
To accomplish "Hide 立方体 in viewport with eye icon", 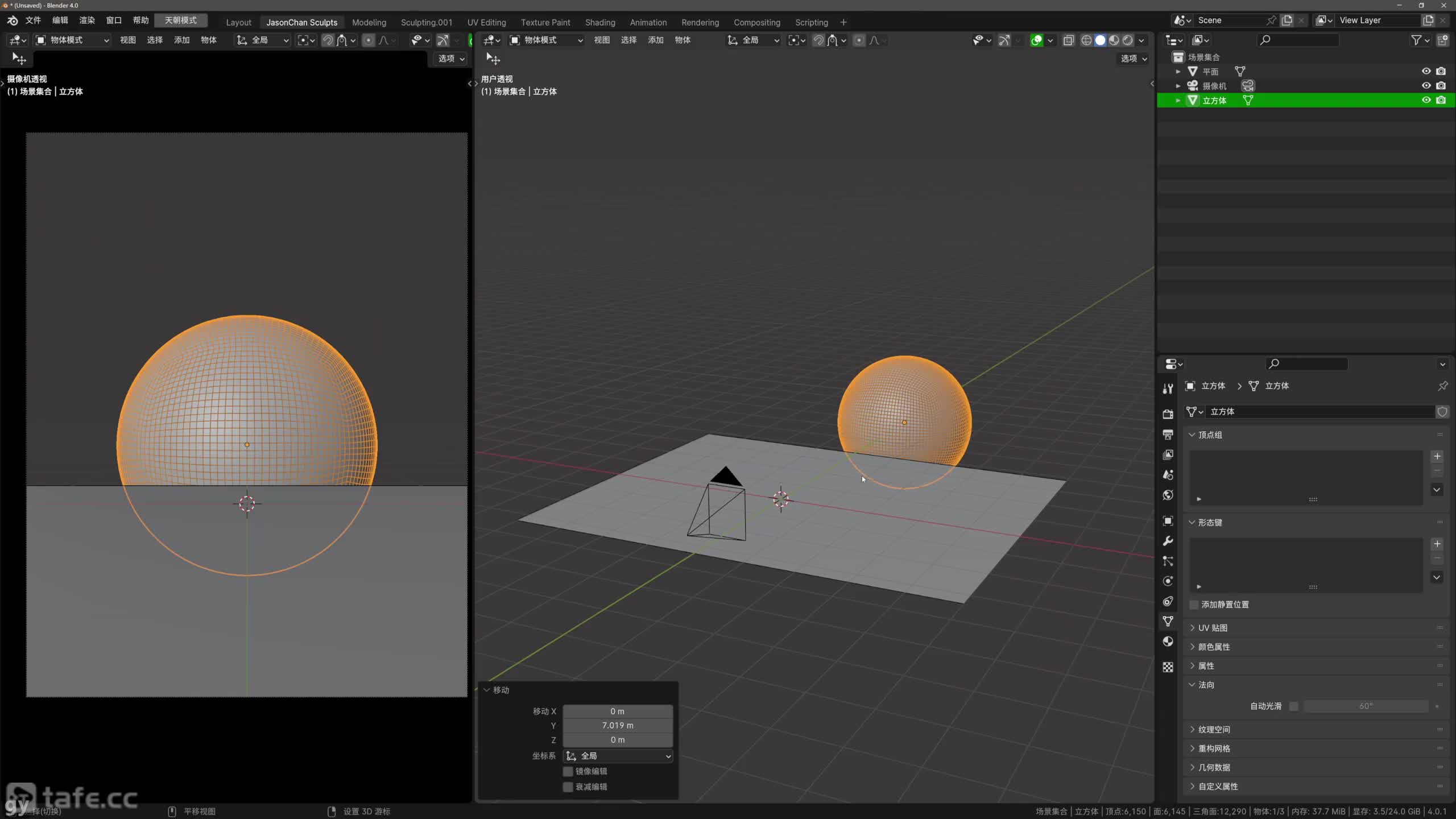I will tap(1426, 101).
